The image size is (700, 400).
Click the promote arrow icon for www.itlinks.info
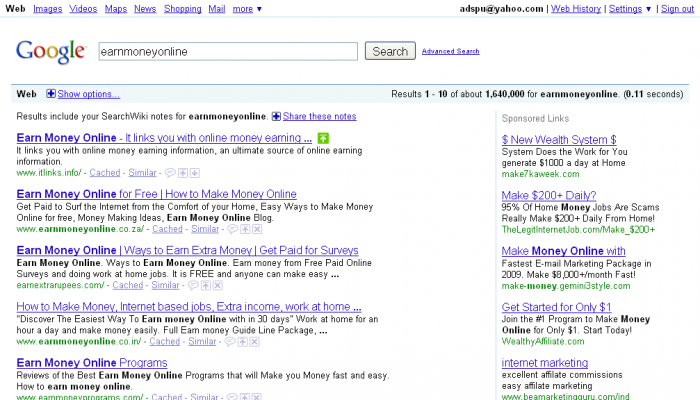183,173
